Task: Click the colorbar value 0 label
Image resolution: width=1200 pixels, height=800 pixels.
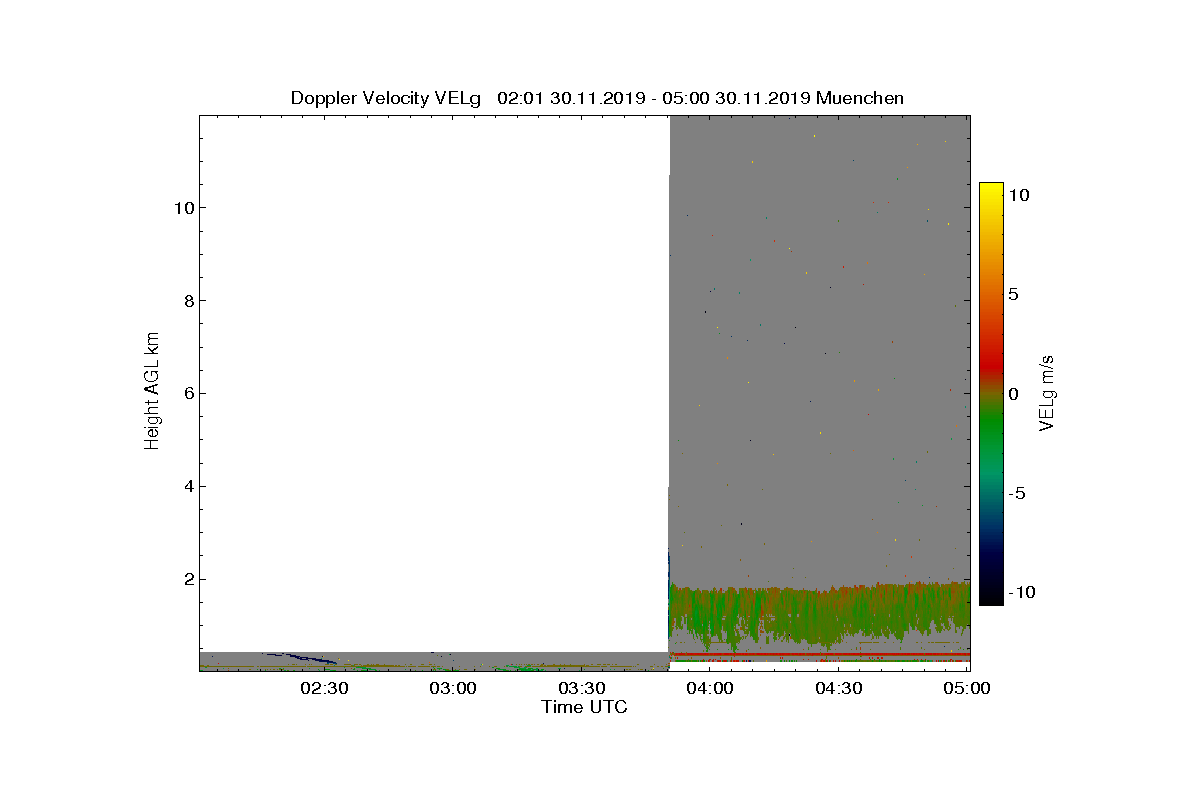Action: point(1013,393)
